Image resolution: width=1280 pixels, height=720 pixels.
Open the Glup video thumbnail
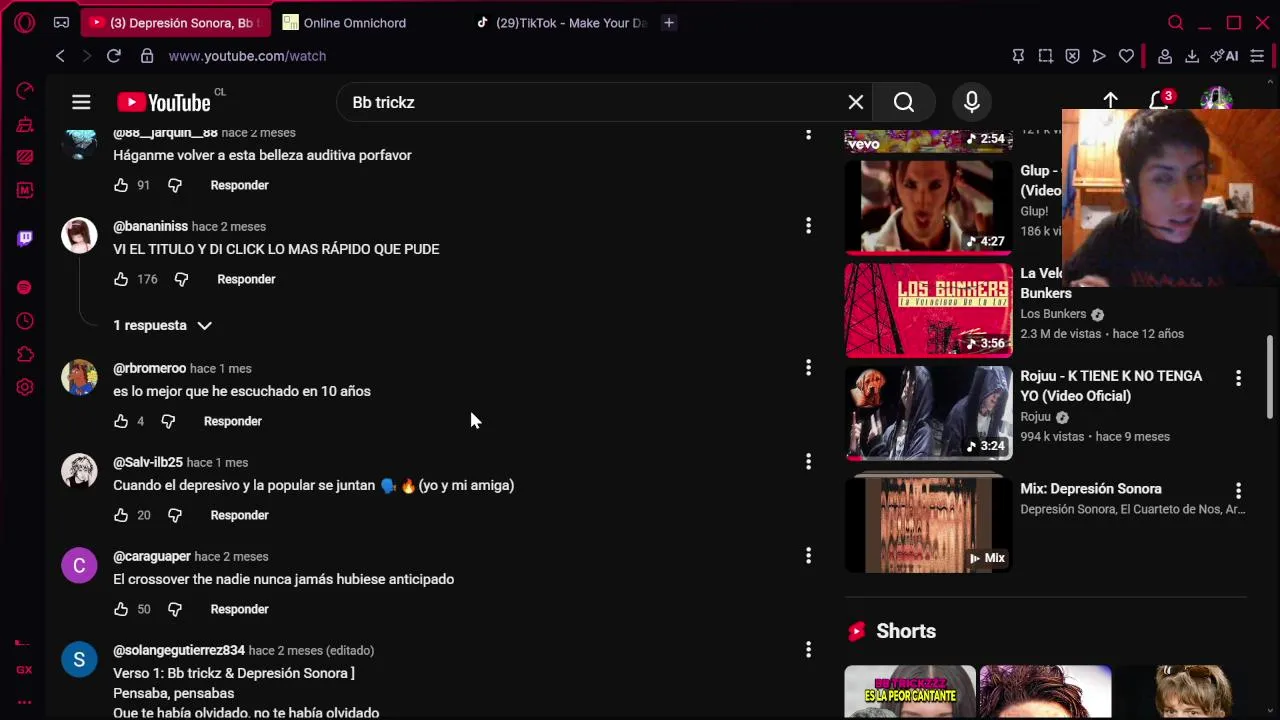(928, 206)
